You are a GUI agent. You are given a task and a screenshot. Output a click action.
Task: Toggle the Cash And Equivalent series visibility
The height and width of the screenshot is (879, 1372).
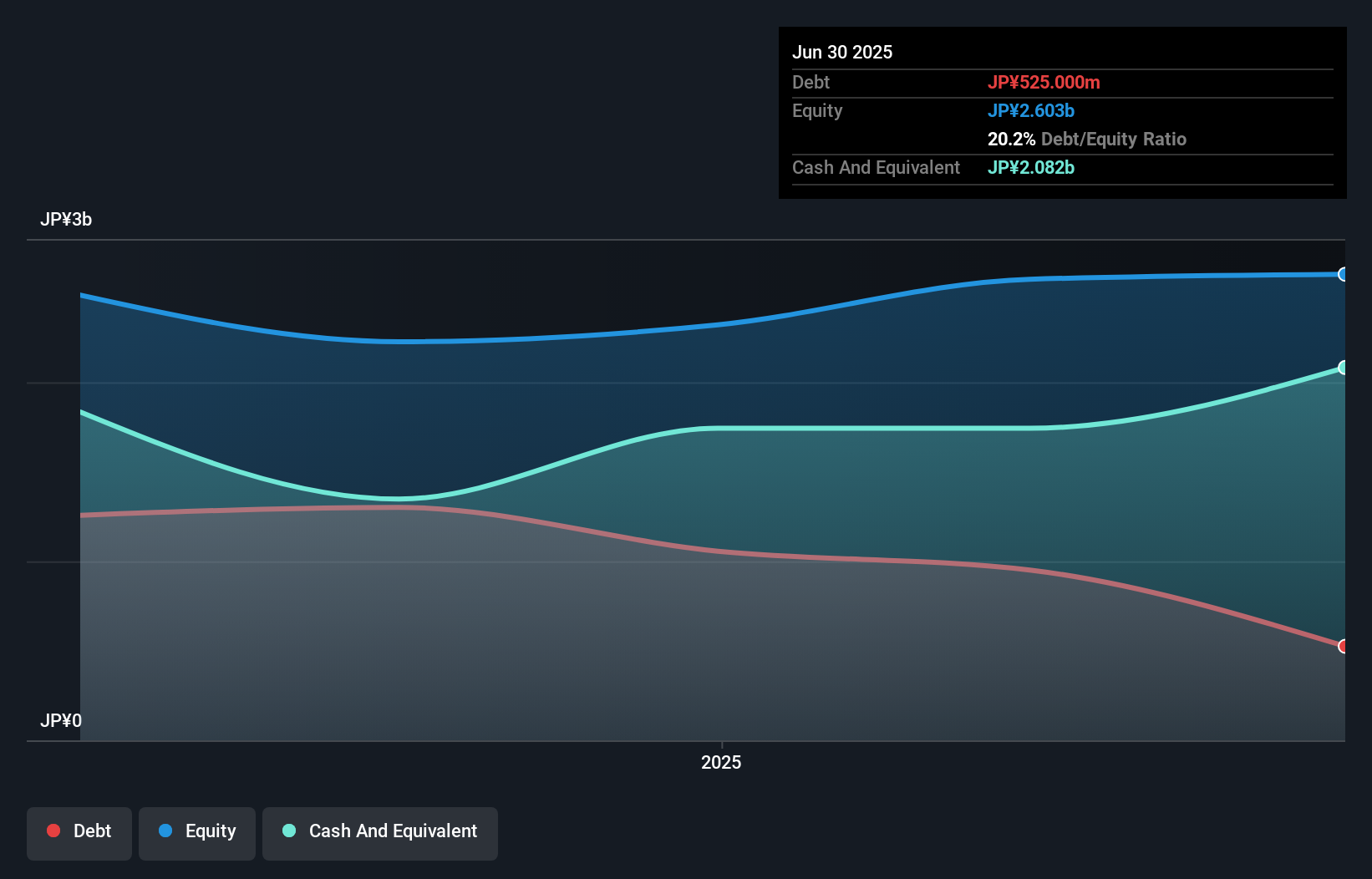click(x=380, y=832)
